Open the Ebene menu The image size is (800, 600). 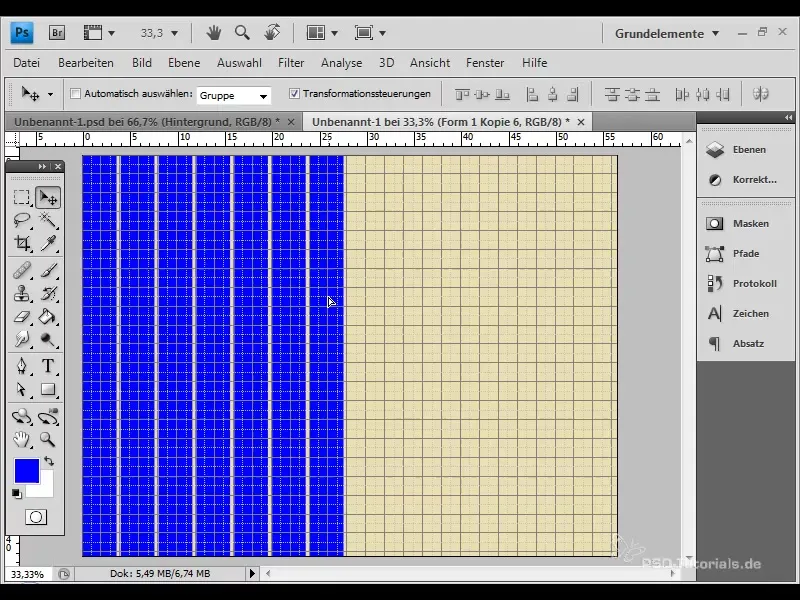184,63
